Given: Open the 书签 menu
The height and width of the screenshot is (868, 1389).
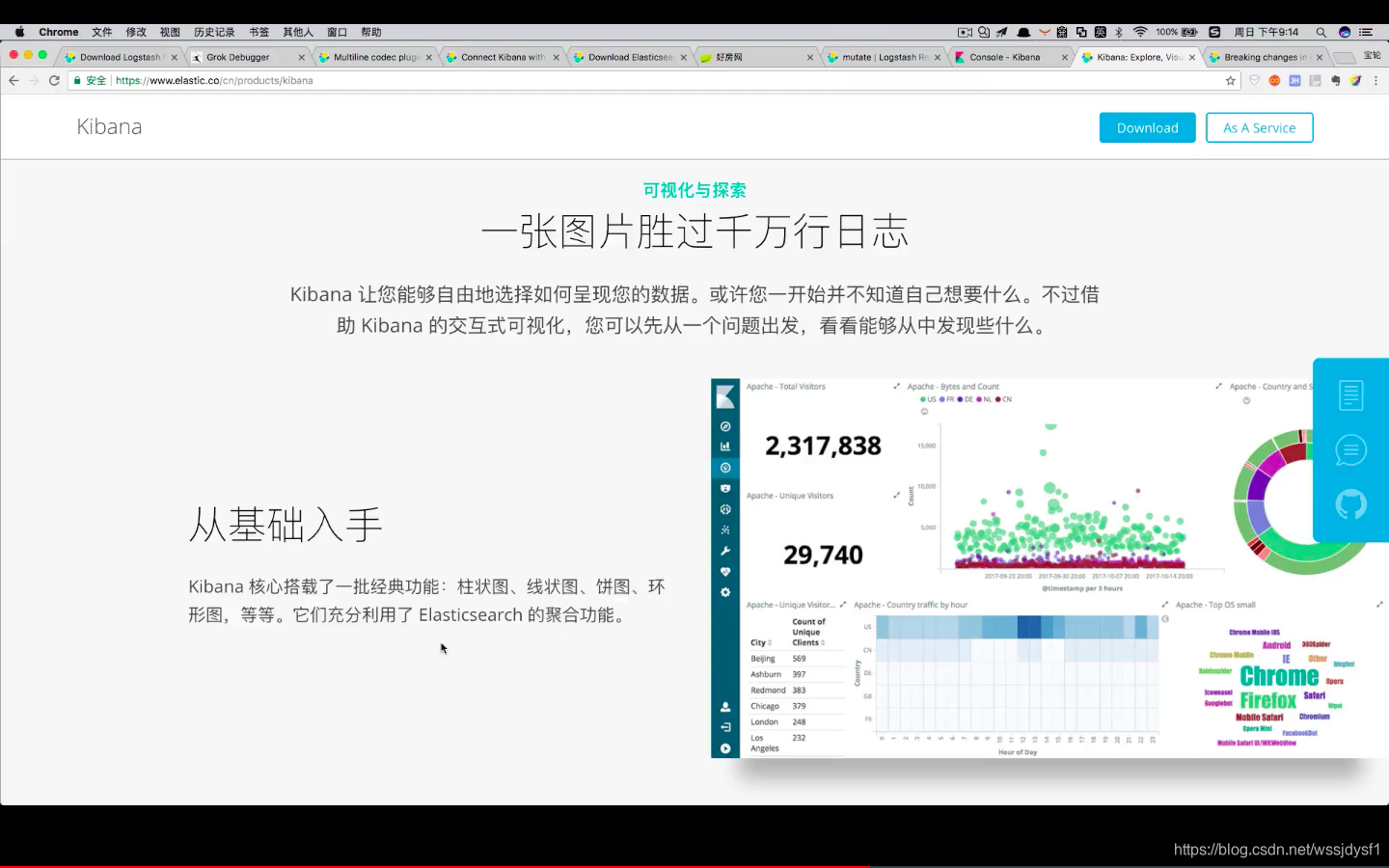Looking at the screenshot, I should [x=259, y=32].
